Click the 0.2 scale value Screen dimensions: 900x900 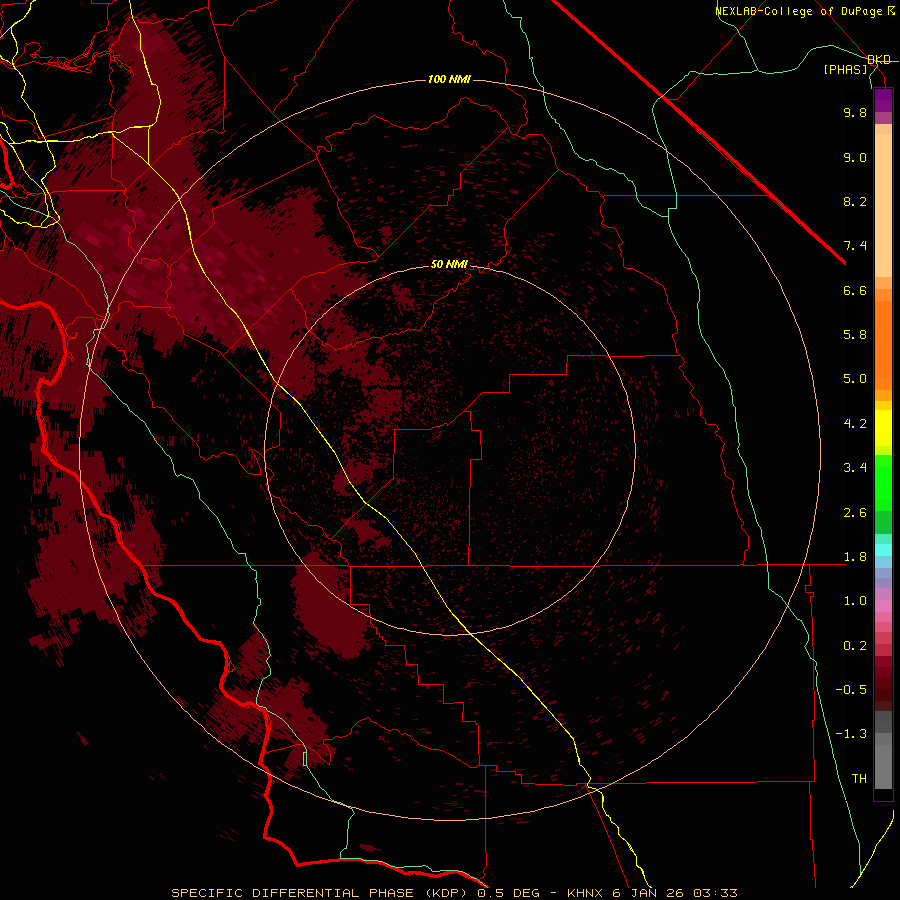[x=855, y=646]
